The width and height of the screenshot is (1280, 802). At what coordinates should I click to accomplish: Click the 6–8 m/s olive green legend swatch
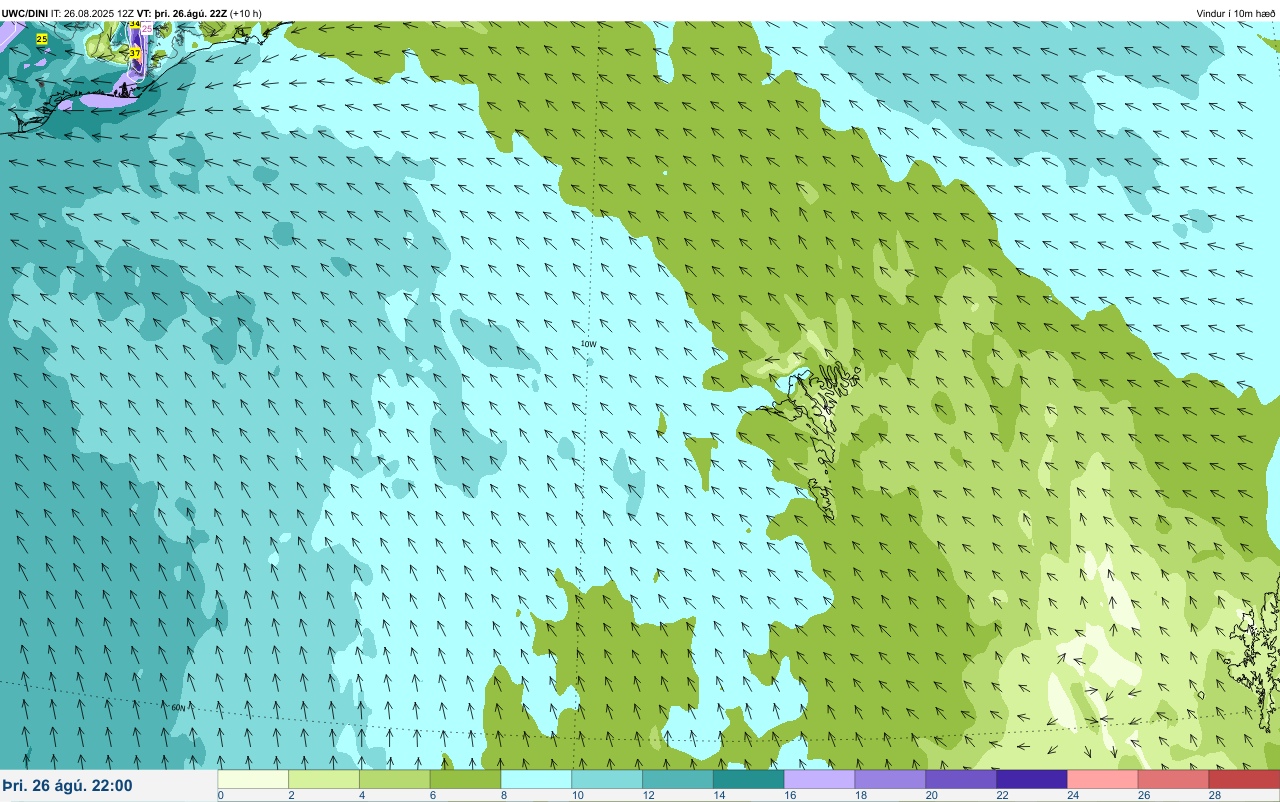pyautogui.click(x=466, y=779)
